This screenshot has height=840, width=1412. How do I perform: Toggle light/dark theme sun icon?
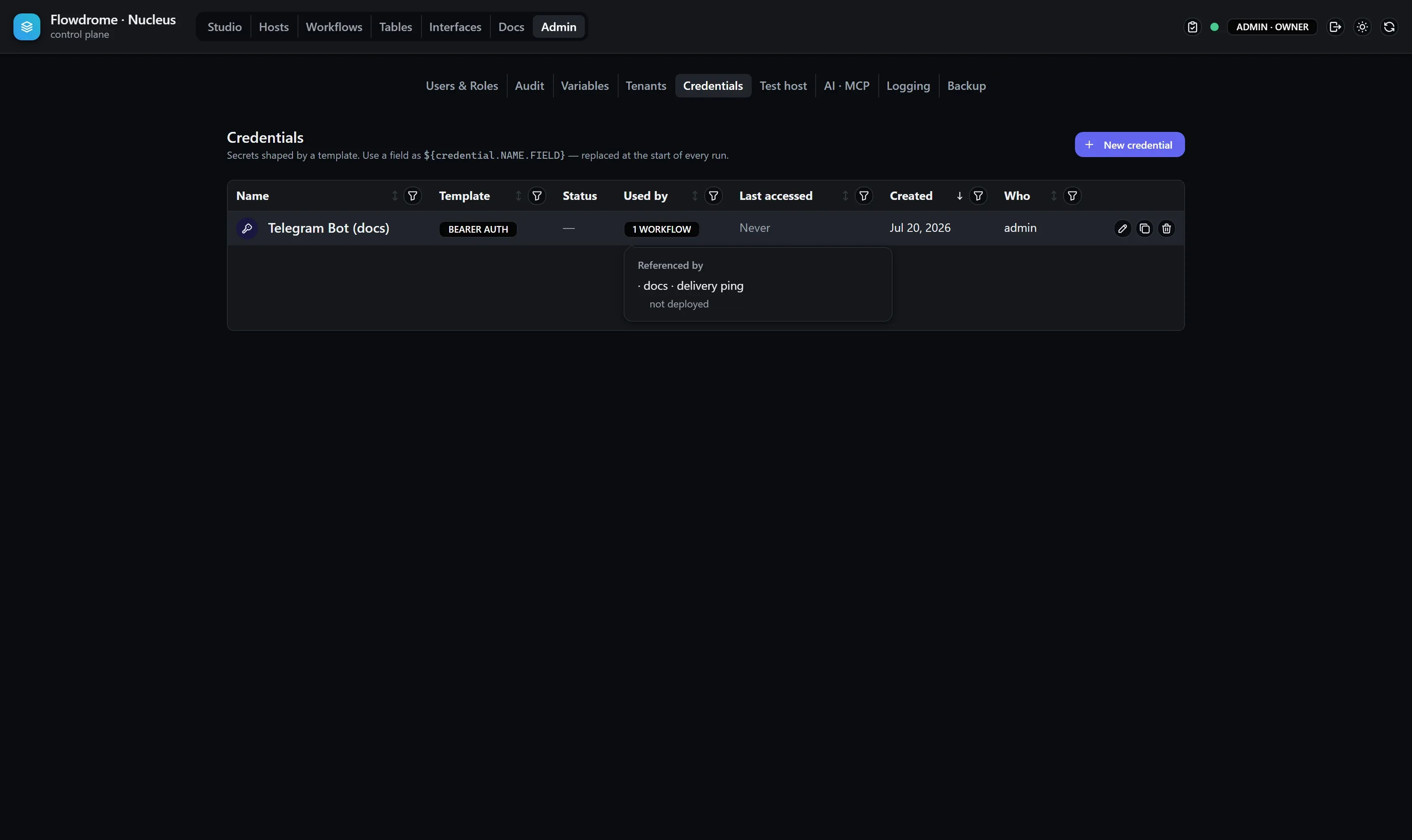pyautogui.click(x=1362, y=26)
